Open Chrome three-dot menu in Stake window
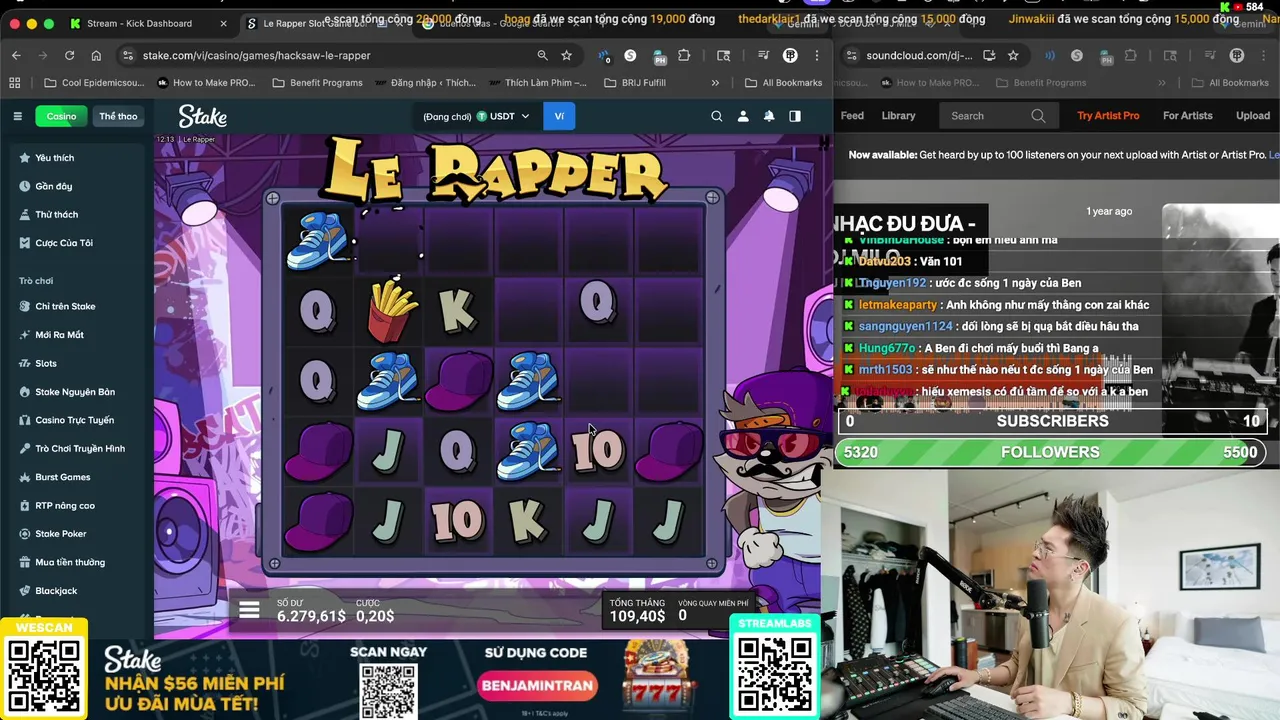Image resolution: width=1280 pixels, height=720 pixels. 817,56
